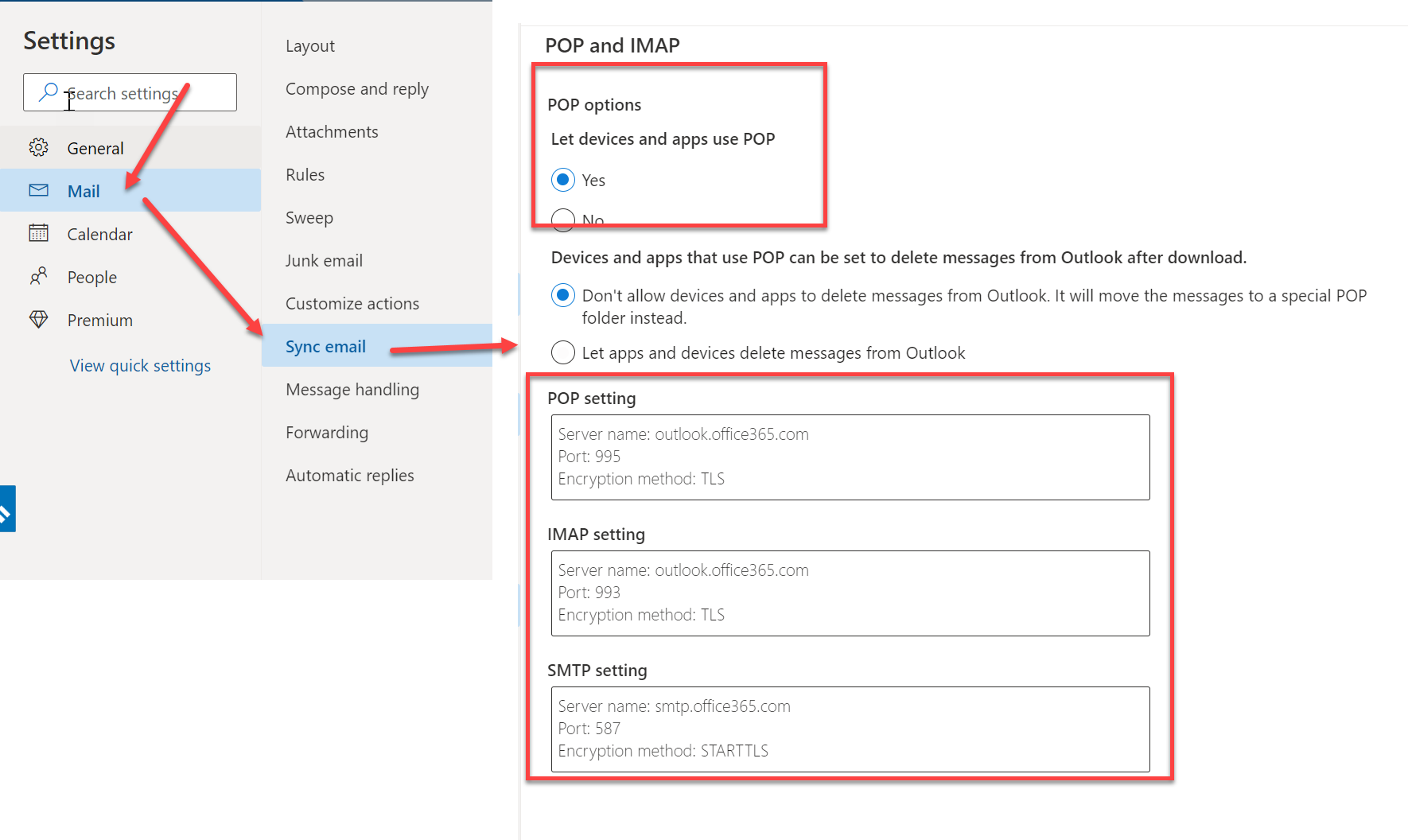The image size is (1408, 840).
Task: Go to Compose and reply settings
Action: point(377,89)
